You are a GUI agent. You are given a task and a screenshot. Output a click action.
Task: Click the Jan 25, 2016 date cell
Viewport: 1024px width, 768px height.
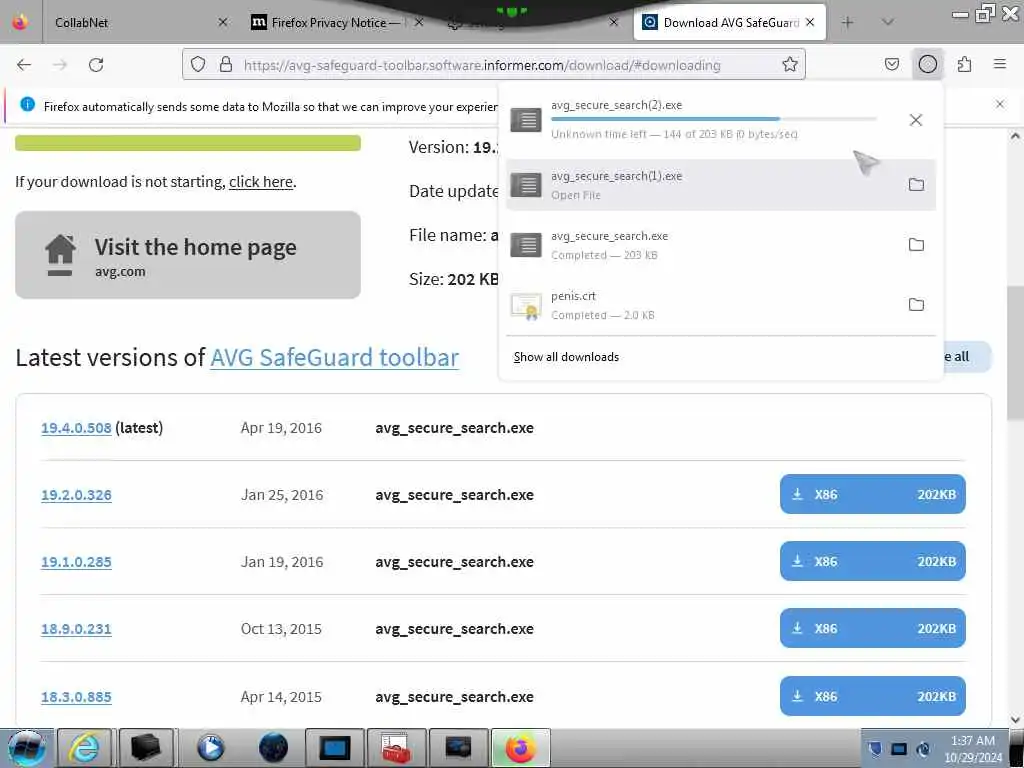point(281,495)
